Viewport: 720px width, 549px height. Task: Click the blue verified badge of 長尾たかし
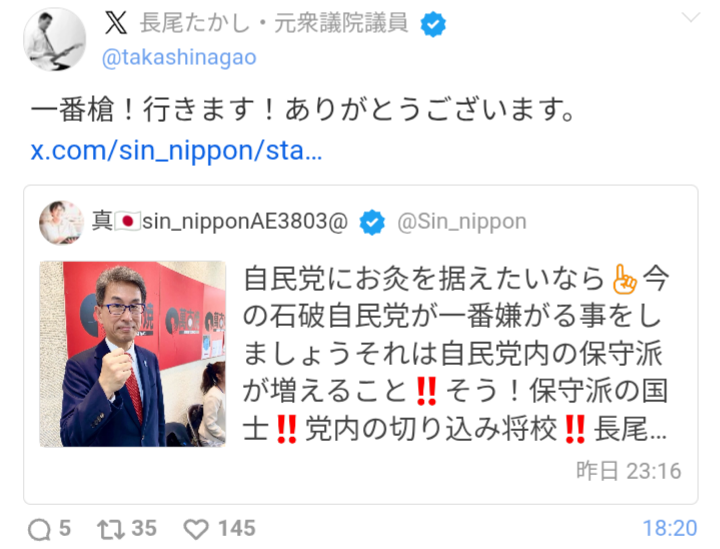pyautogui.click(x=433, y=24)
